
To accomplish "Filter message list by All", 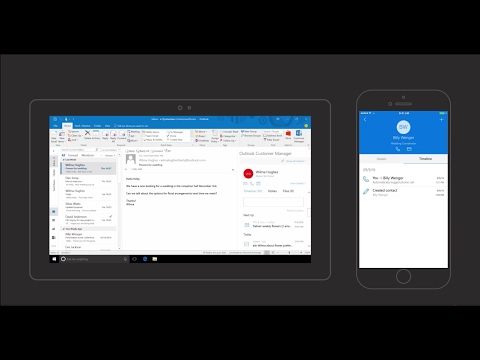I will 63,155.
